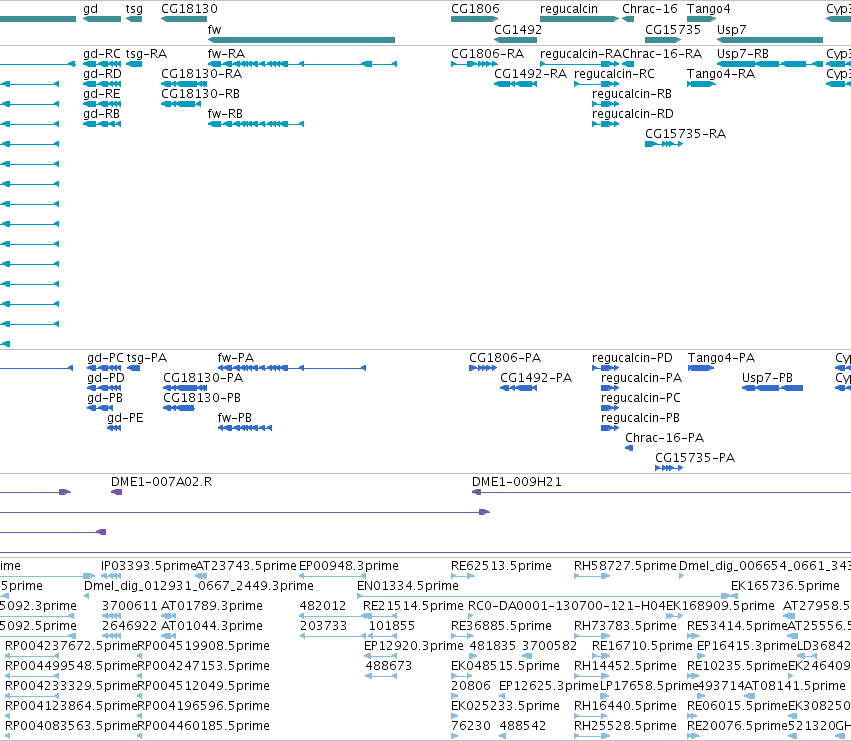The width and height of the screenshot is (851, 741).
Task: Select protein regucalcin-PA
Action: point(610,388)
